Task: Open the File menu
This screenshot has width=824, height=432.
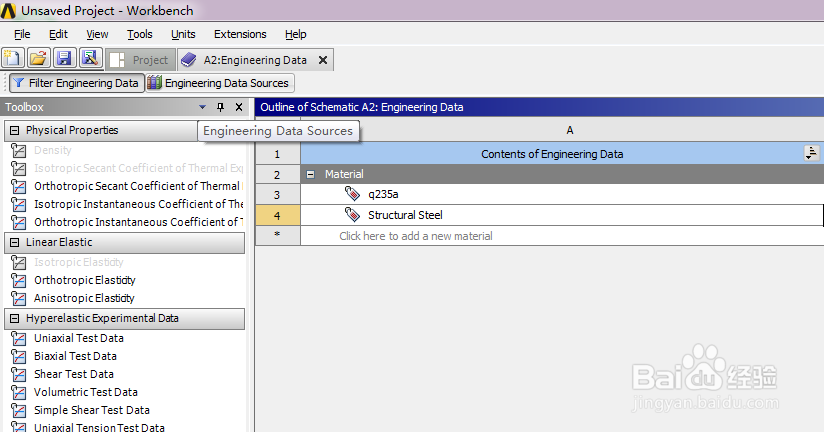Action: pos(22,34)
